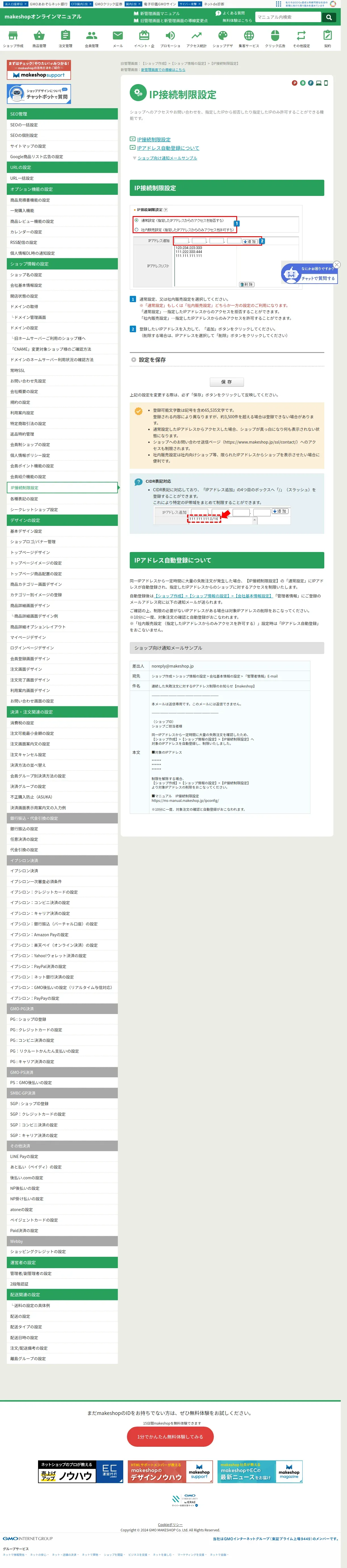Open GMOあおぞらネット銀行 top bar link
This screenshot has height=1568, width=347.
tap(49, 4)
